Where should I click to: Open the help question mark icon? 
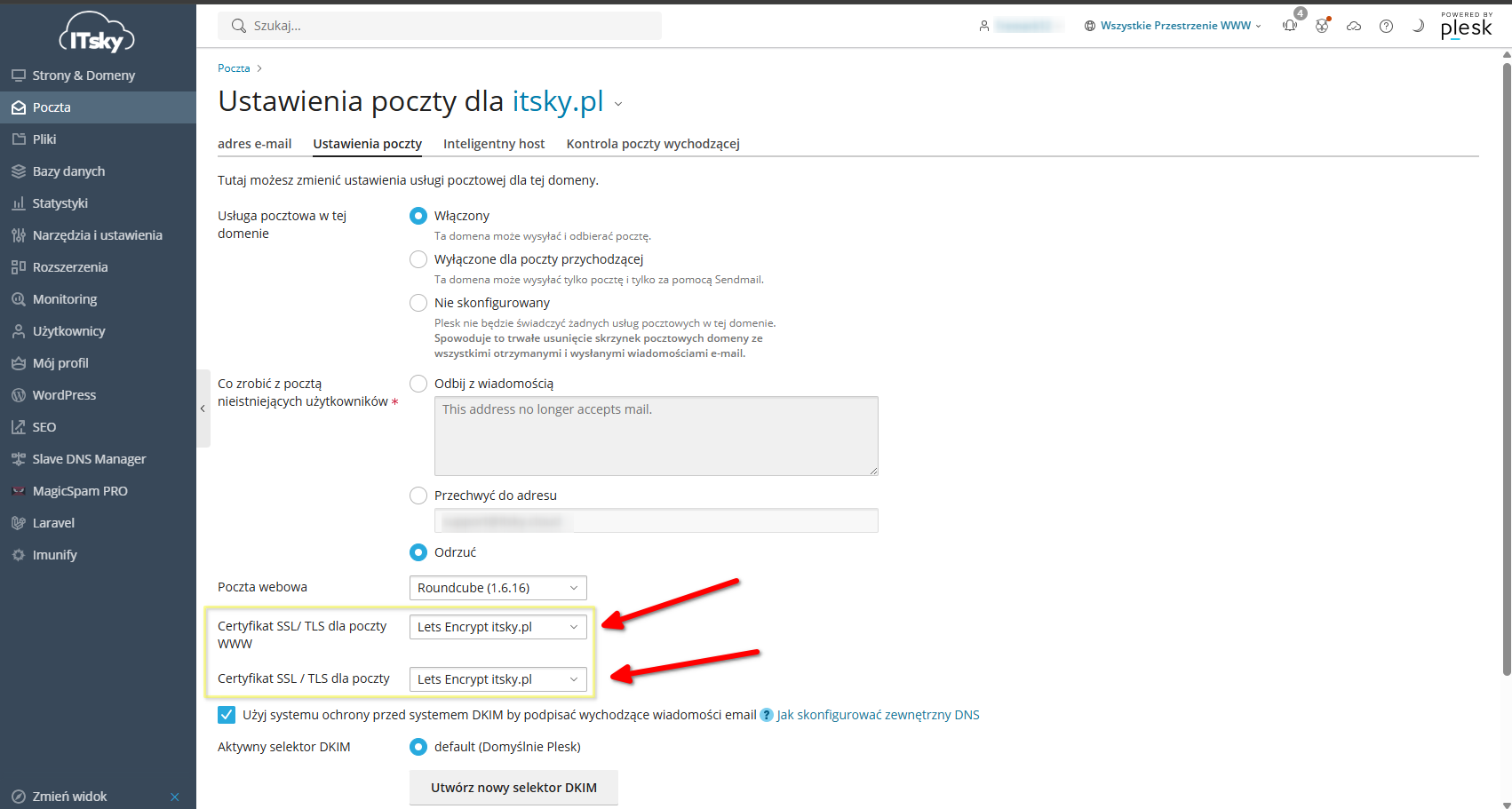(1386, 26)
